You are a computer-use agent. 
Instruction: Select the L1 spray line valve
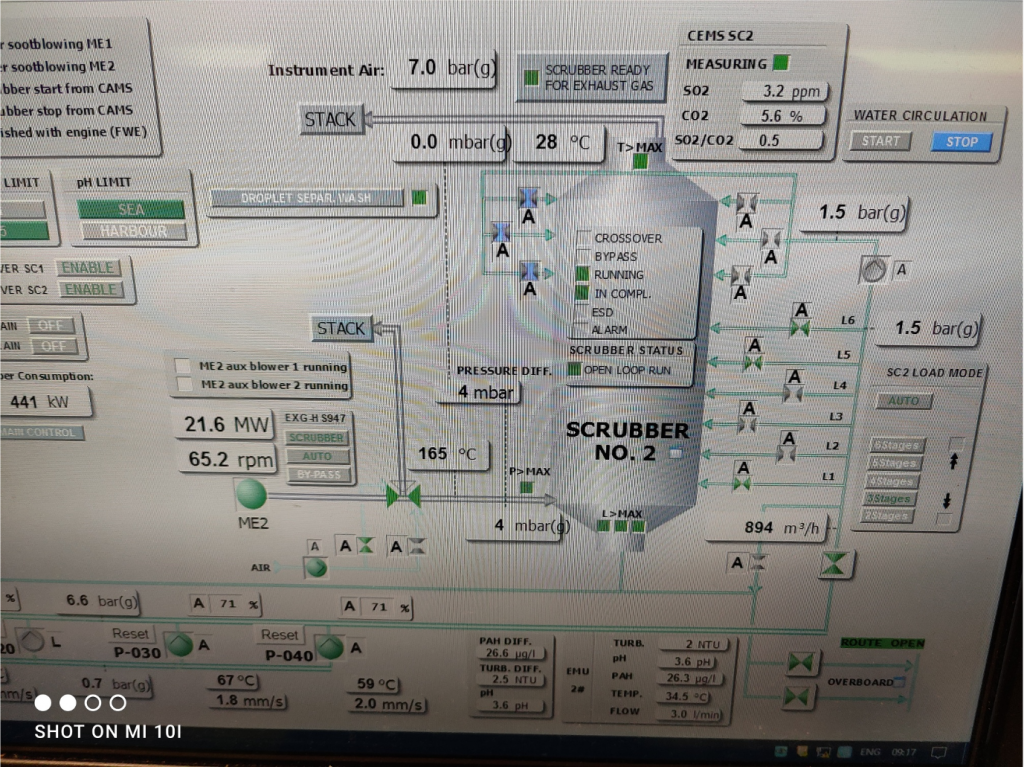[x=742, y=484]
